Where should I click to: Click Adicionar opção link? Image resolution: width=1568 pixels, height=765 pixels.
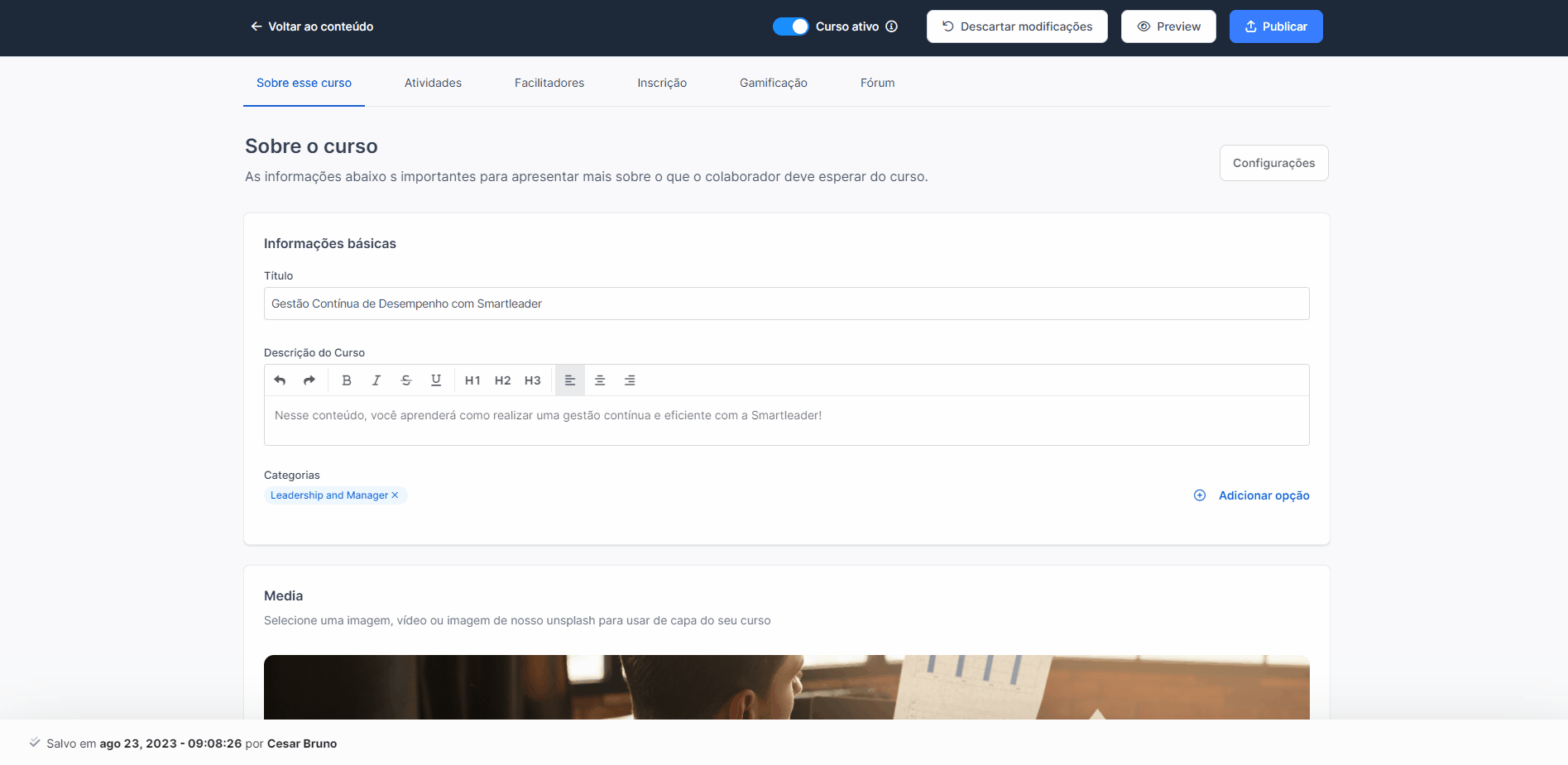pyautogui.click(x=1263, y=495)
